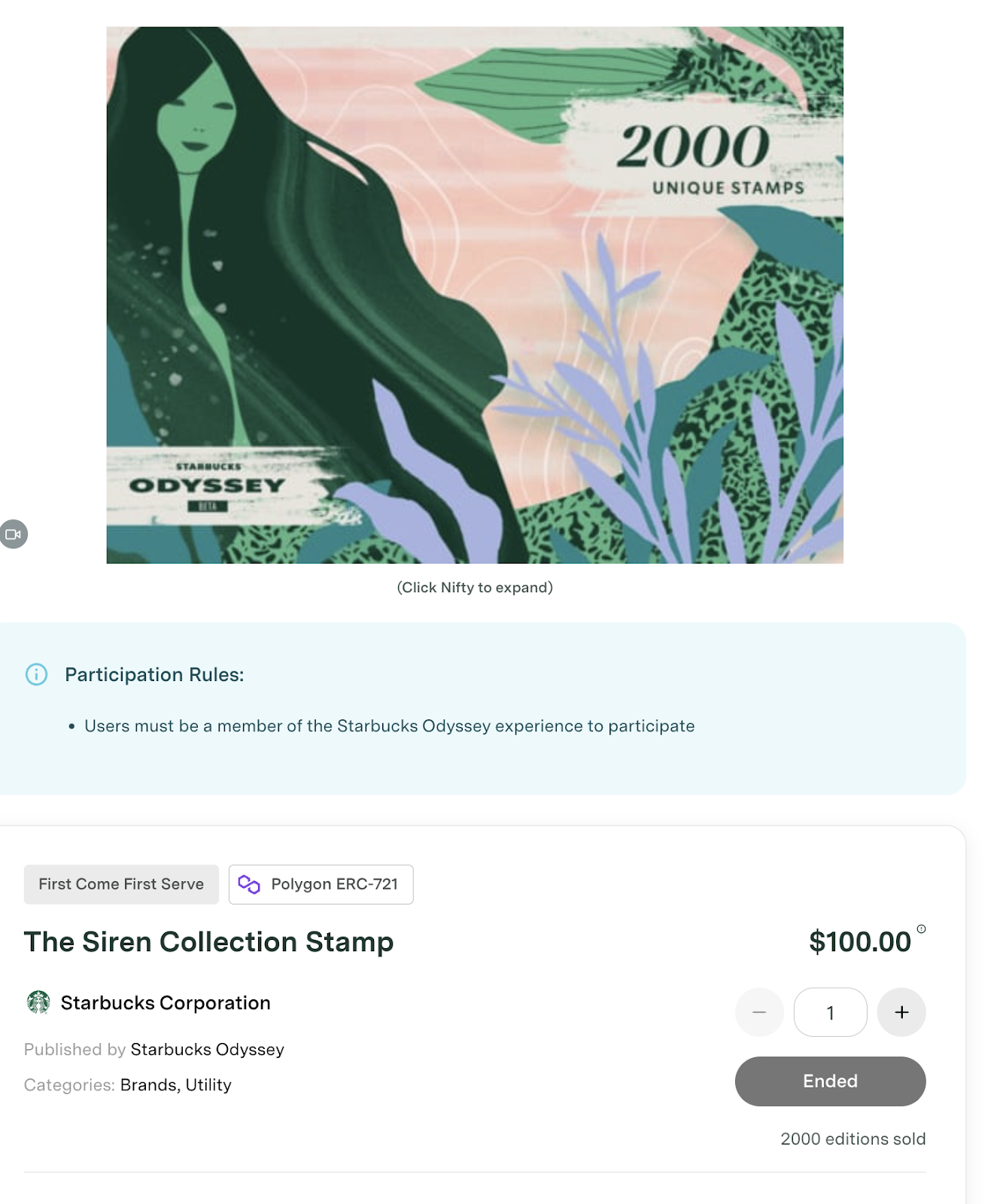Screen dimensions: 1006x1204
Task: Click the Click Nifty to expand caption
Action: click(x=475, y=588)
